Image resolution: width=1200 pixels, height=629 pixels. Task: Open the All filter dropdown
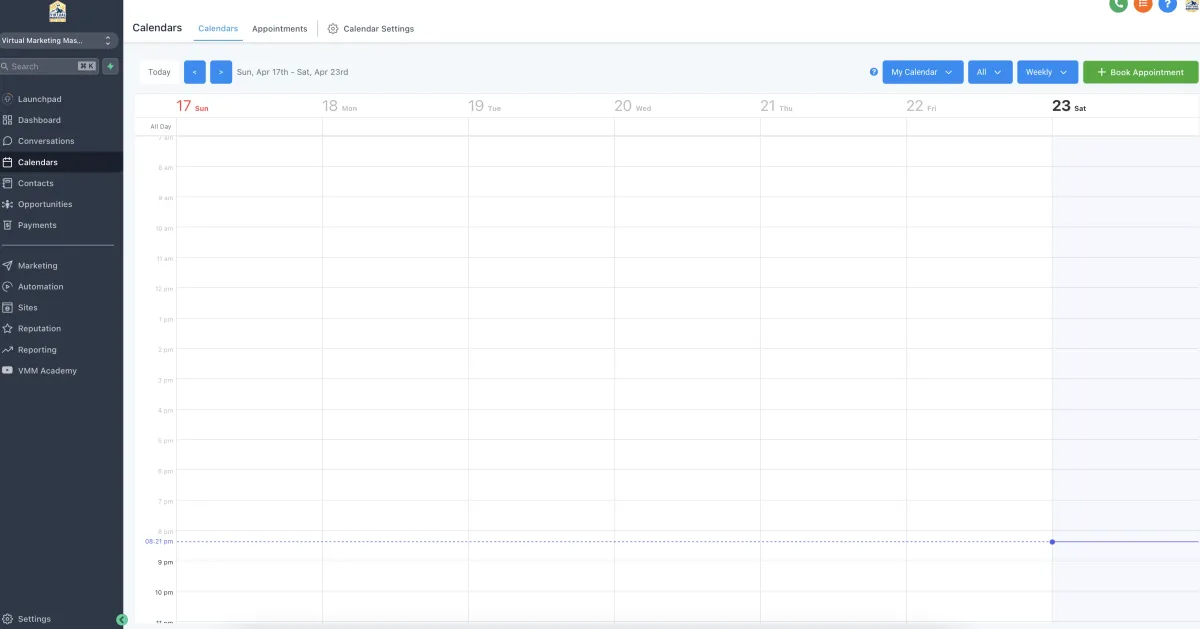990,72
